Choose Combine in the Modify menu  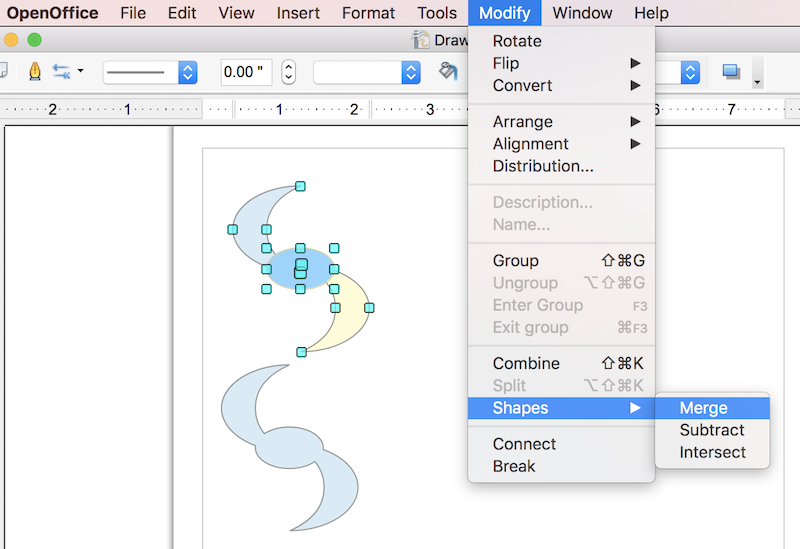point(561,363)
